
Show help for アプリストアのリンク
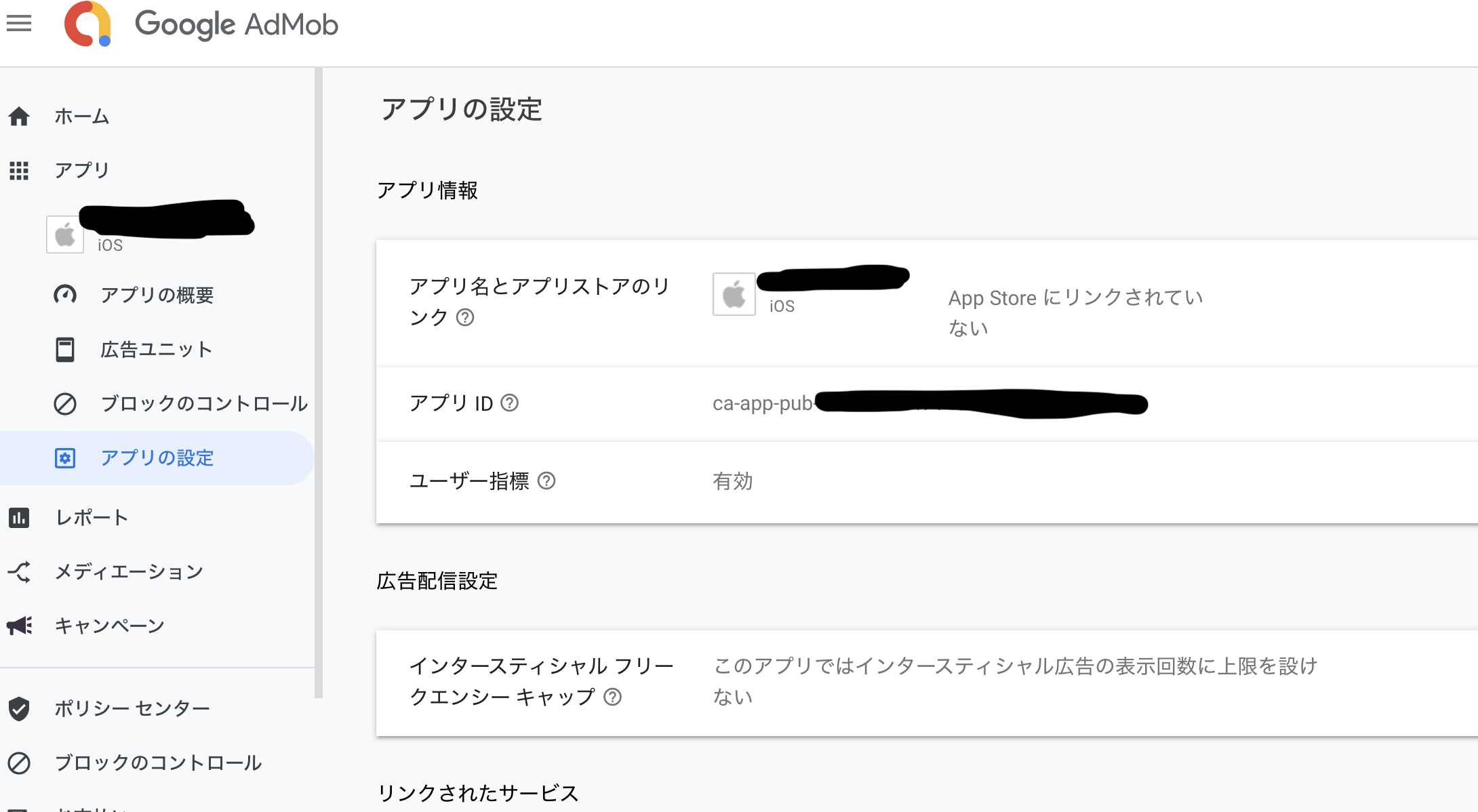click(x=465, y=317)
